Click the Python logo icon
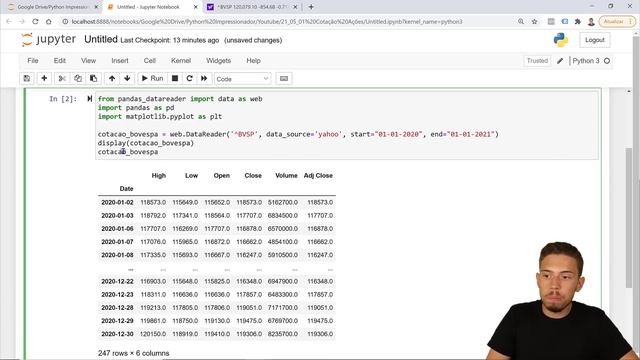This screenshot has width=640, height=360. coord(561,40)
